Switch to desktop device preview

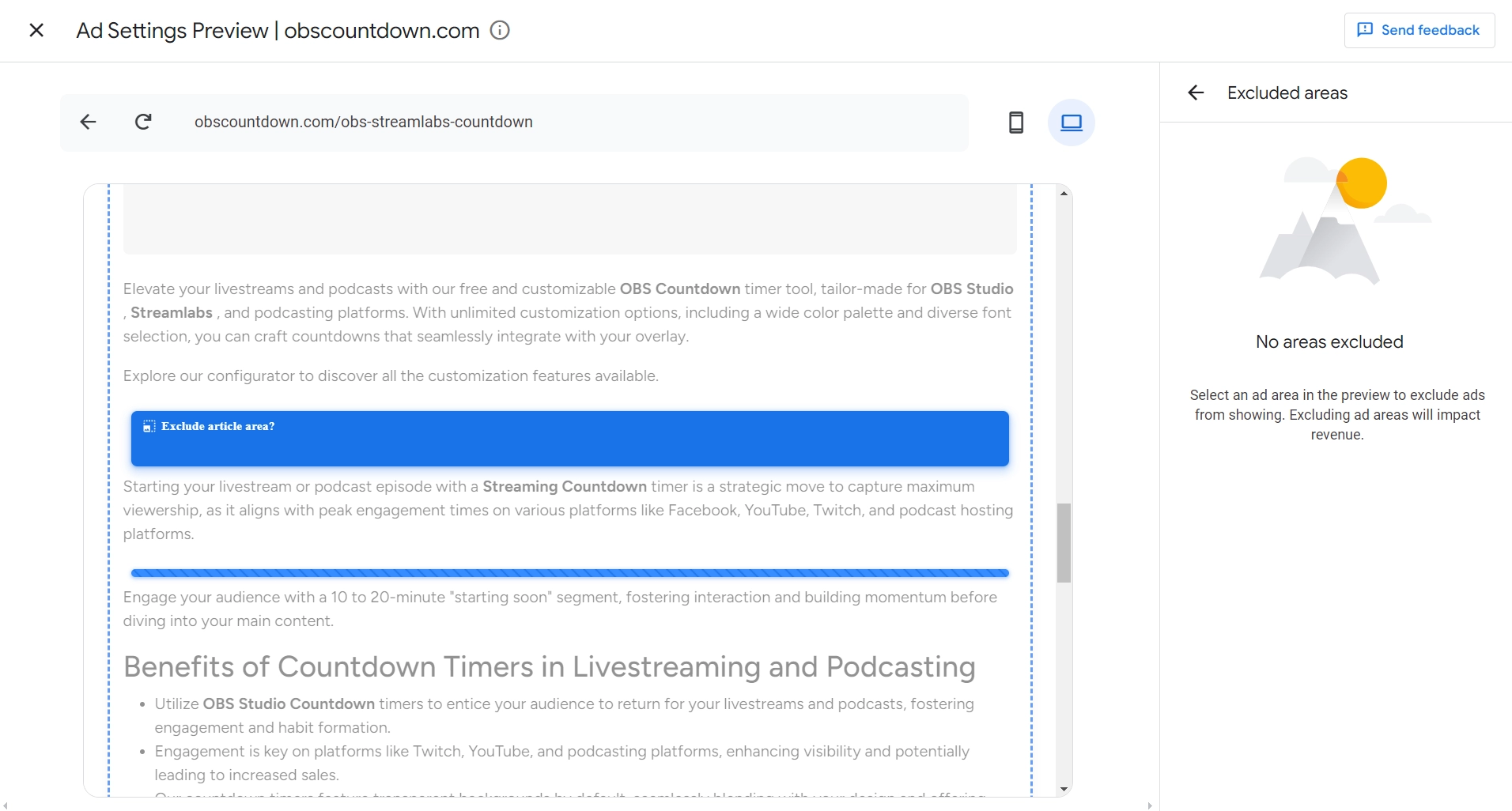pos(1071,123)
